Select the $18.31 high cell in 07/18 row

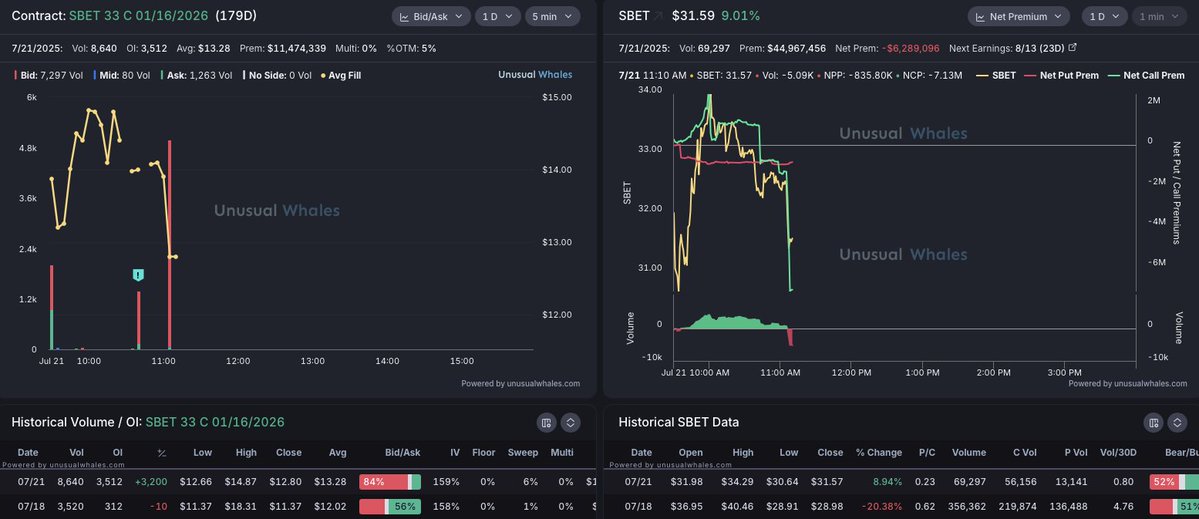coord(242,506)
